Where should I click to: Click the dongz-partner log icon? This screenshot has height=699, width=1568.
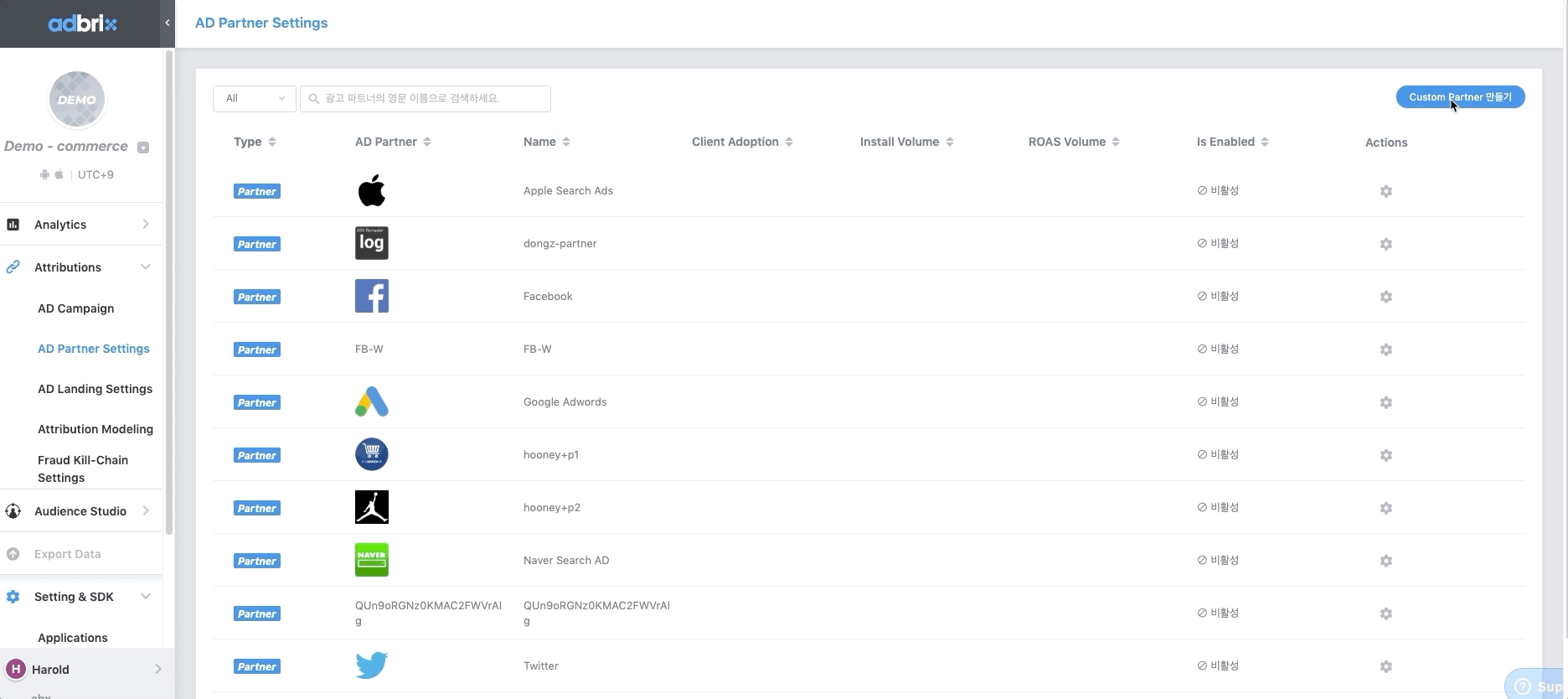coord(372,243)
